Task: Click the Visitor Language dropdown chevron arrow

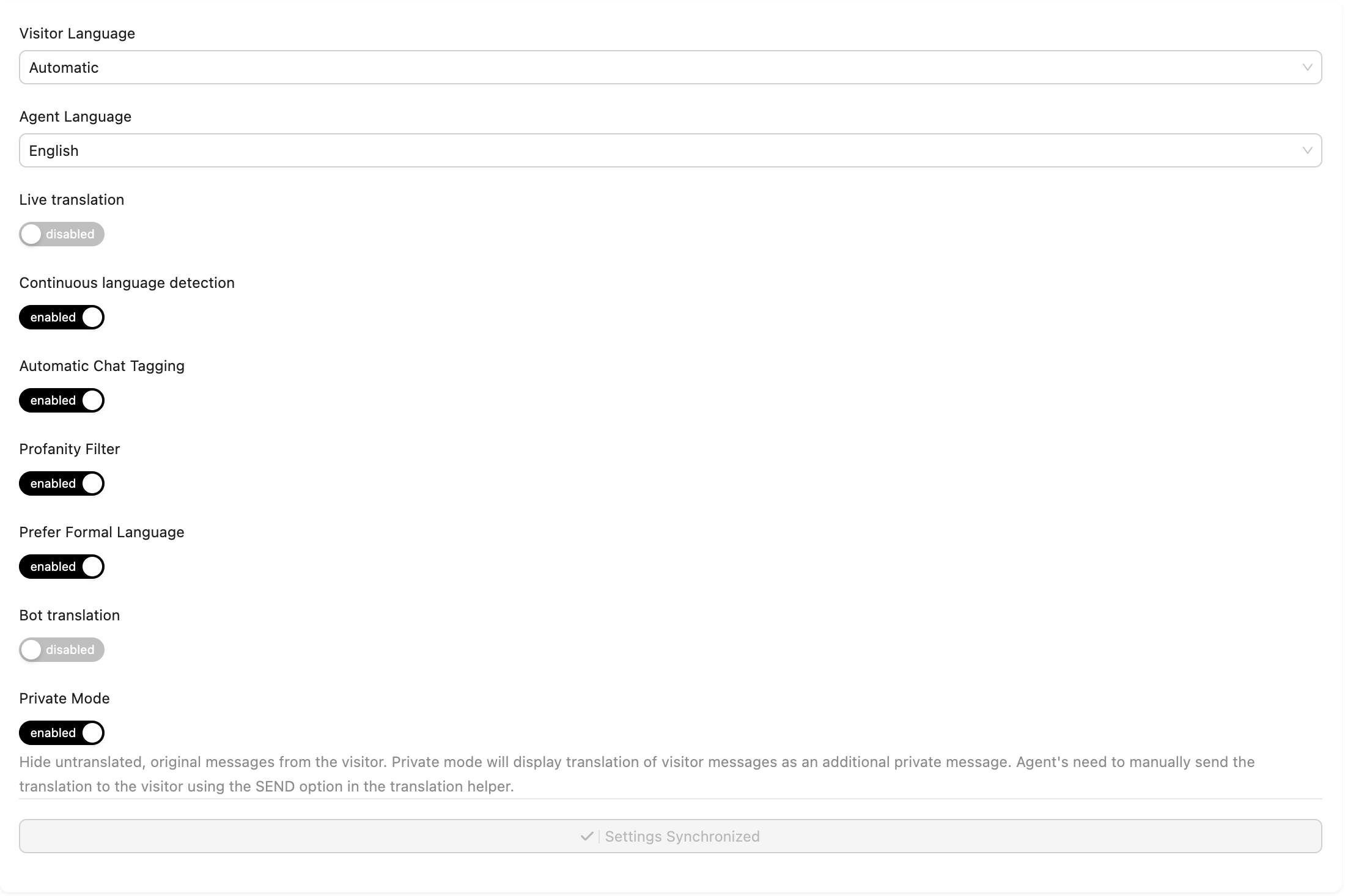Action: (1307, 67)
